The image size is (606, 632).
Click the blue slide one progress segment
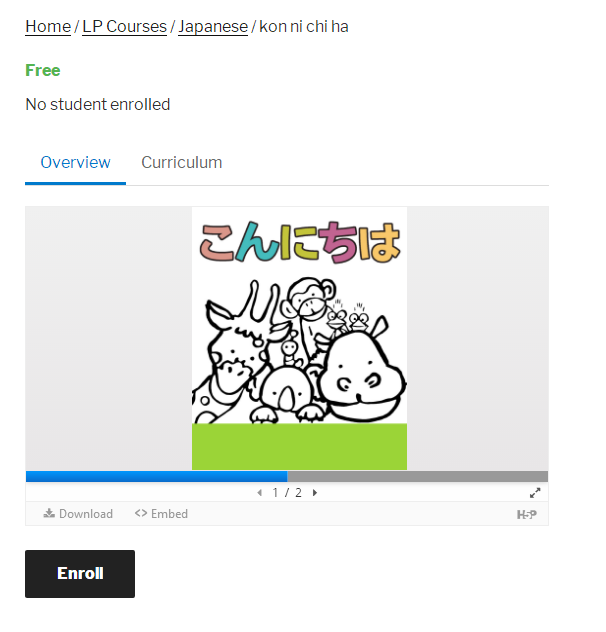tap(156, 476)
